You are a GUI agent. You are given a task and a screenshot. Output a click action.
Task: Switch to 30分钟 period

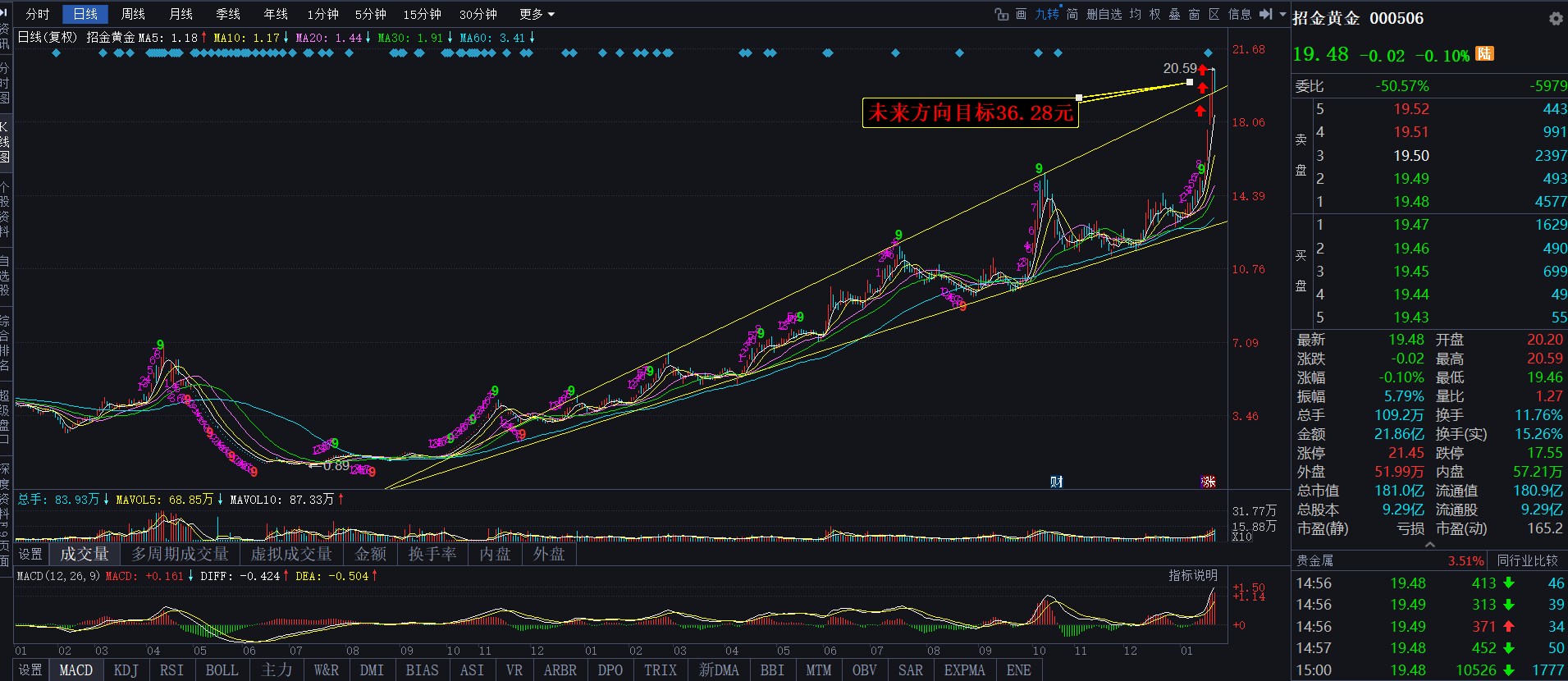478,14
